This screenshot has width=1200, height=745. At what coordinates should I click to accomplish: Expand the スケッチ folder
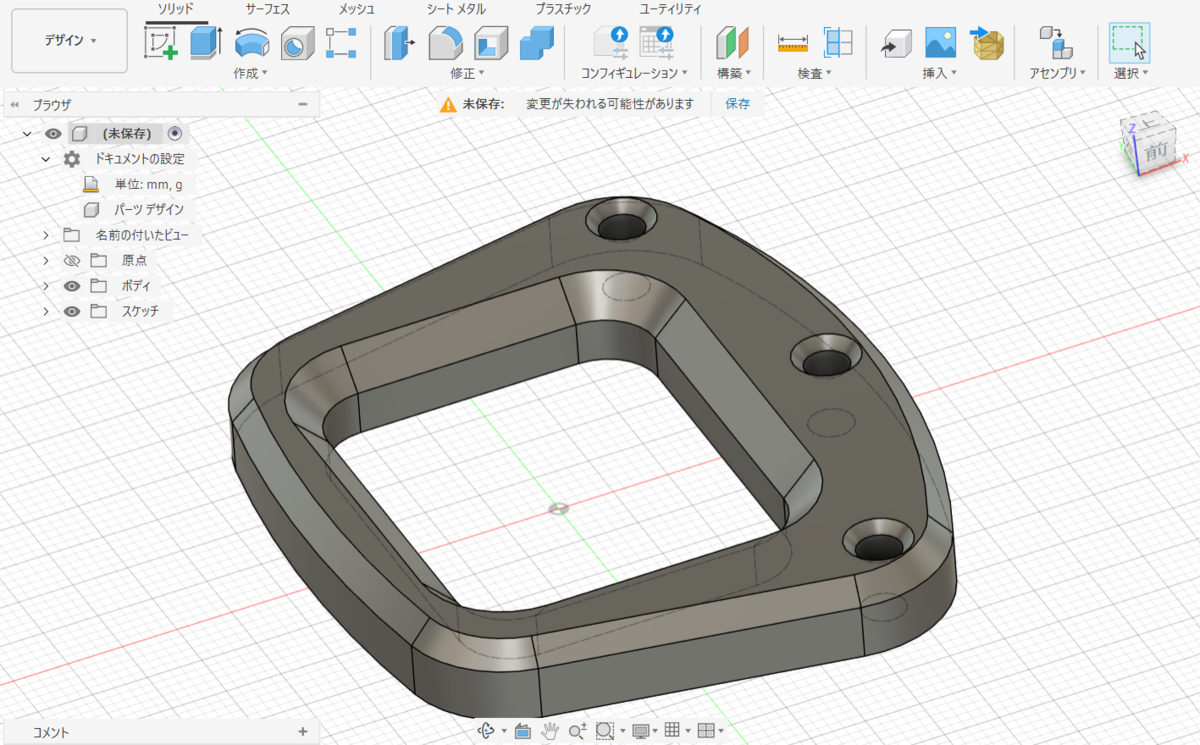(46, 311)
